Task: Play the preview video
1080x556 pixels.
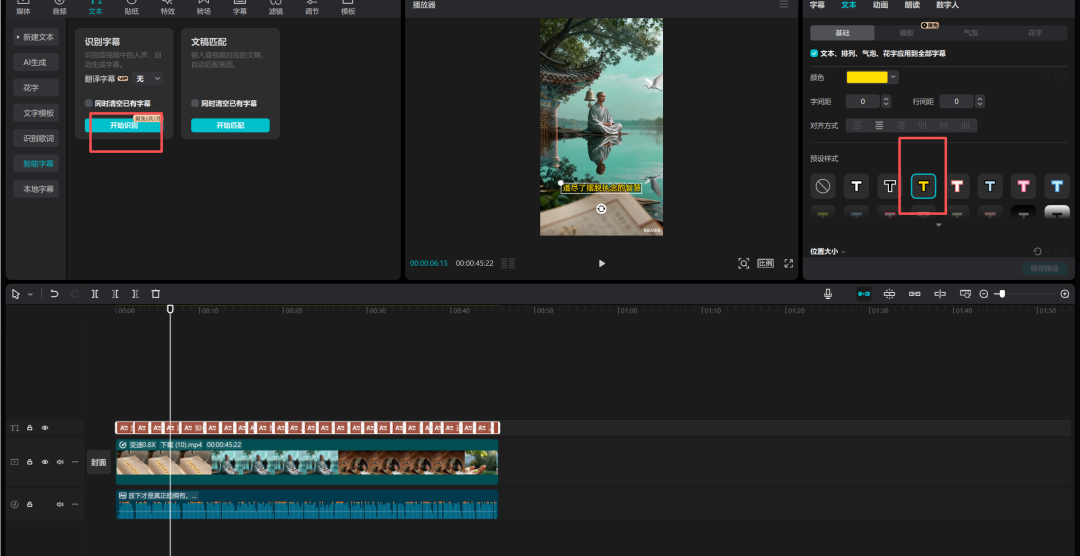Action: [x=602, y=263]
